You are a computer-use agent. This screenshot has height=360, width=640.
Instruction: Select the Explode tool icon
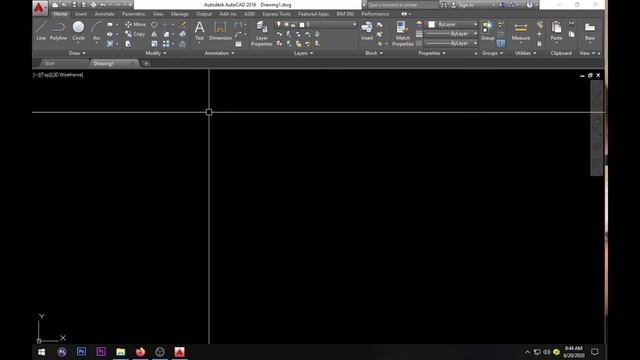(182, 34)
